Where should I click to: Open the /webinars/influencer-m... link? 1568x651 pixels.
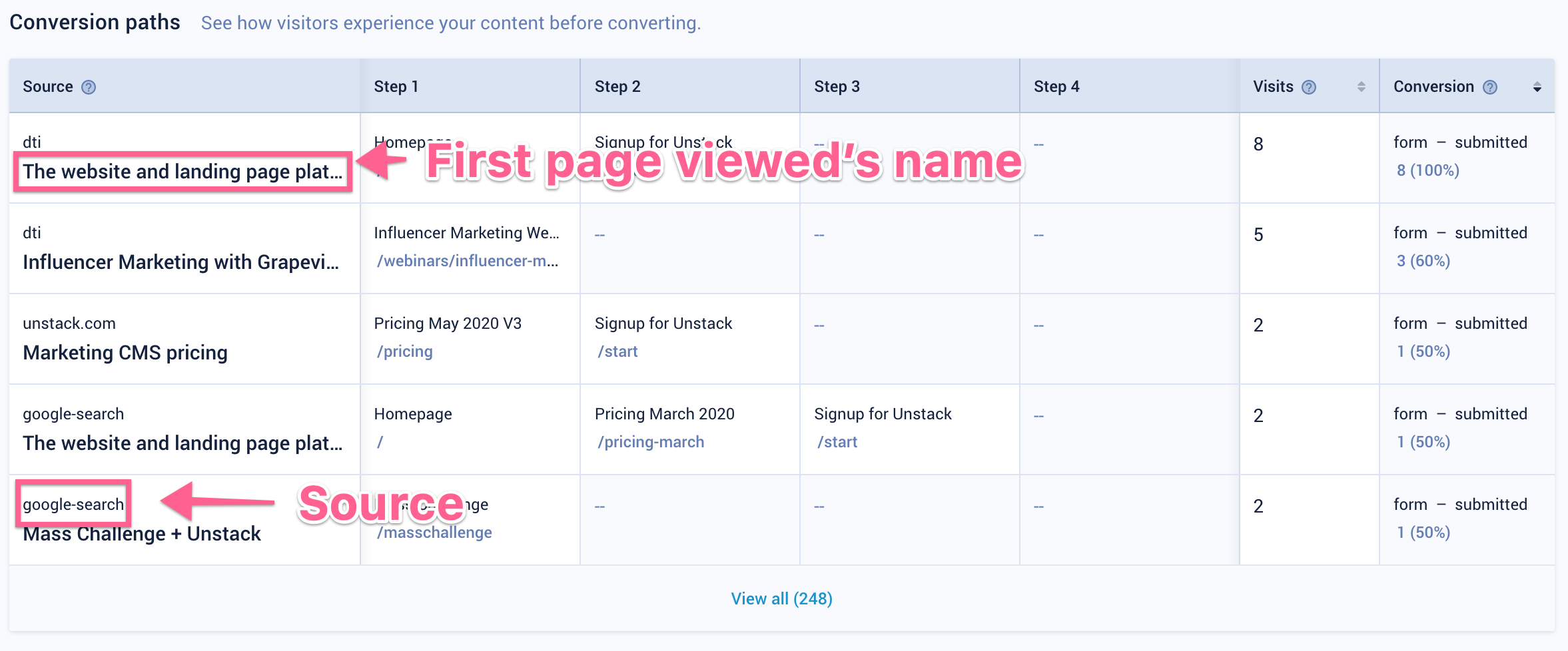click(x=468, y=261)
